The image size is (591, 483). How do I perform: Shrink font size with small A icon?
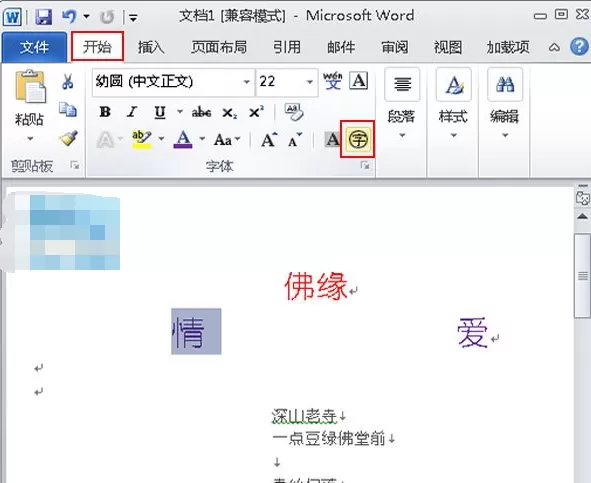pos(294,140)
